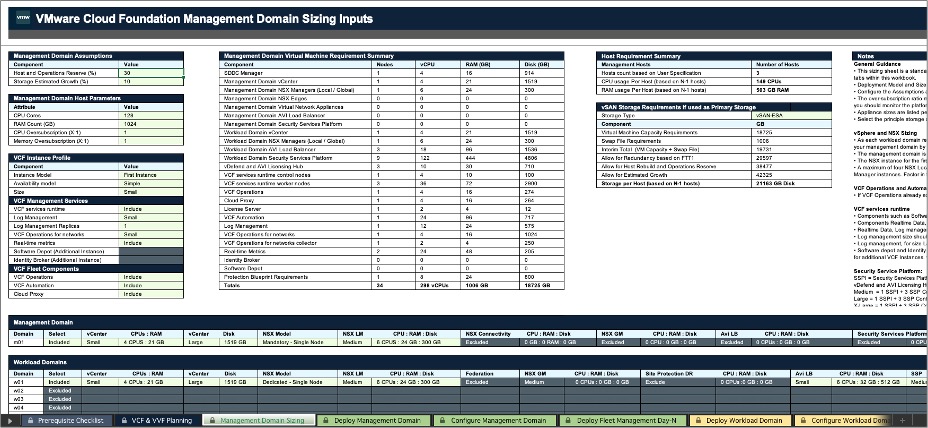Screen dimensions: 928x428
Task: Switch to the Prerequisite Checklist tab
Action: (x=66, y=420)
